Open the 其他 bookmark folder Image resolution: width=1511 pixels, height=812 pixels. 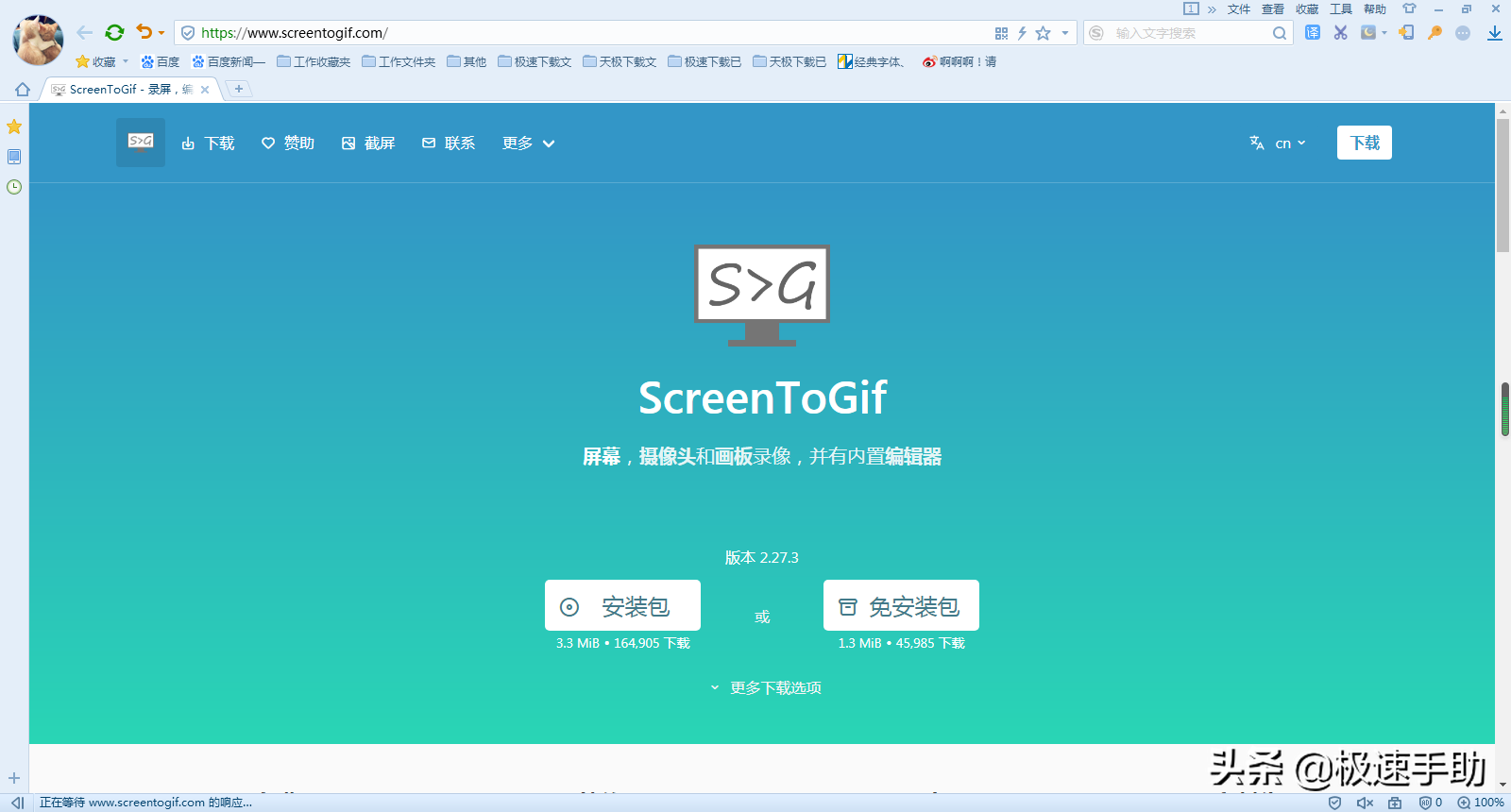point(467,61)
